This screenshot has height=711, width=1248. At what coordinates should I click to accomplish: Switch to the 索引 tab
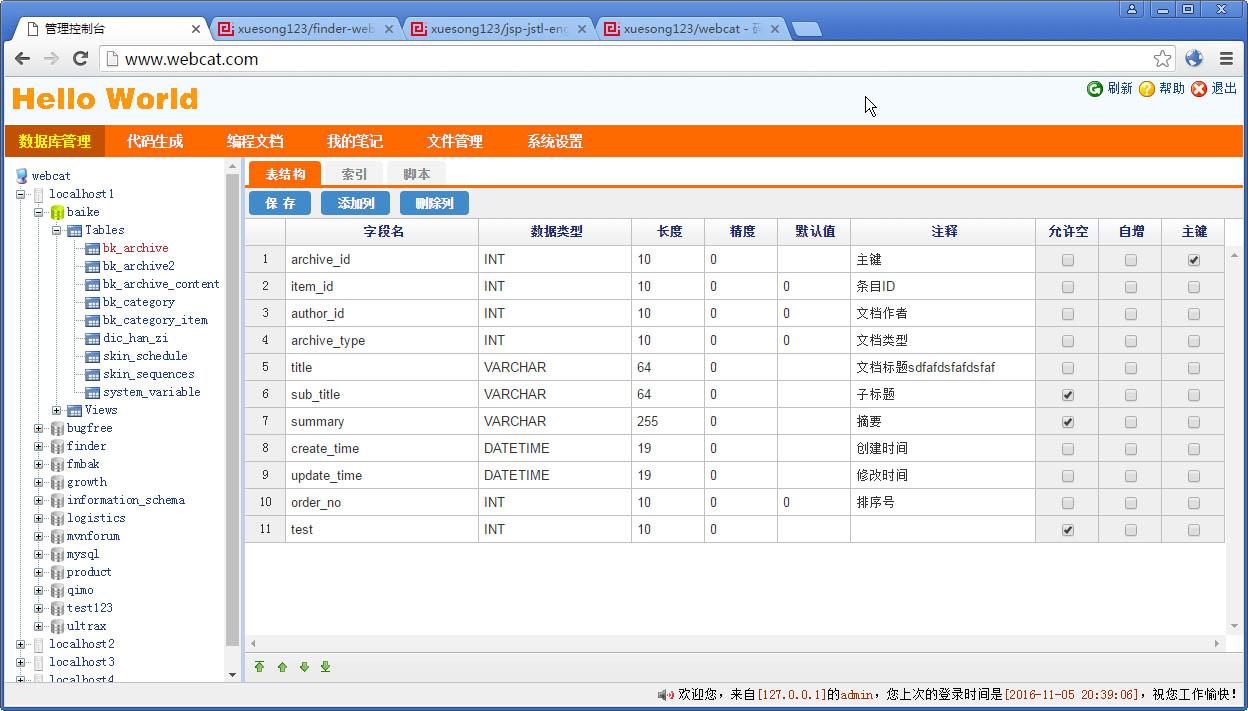pyautogui.click(x=354, y=174)
